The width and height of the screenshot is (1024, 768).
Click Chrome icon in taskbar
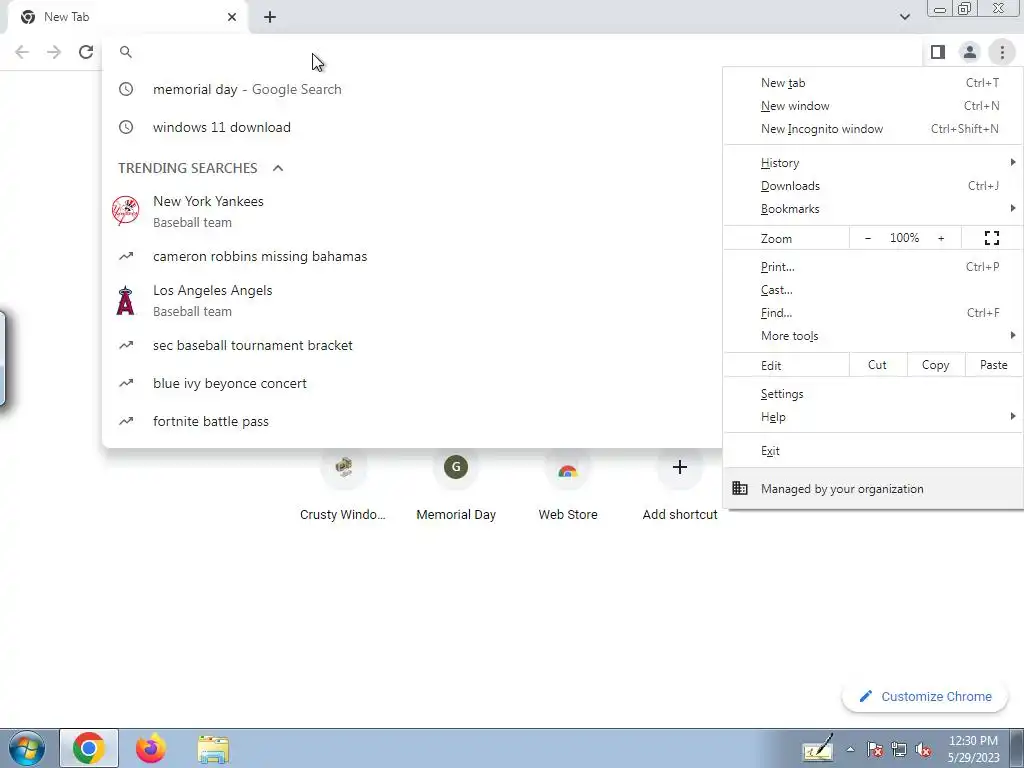89,748
